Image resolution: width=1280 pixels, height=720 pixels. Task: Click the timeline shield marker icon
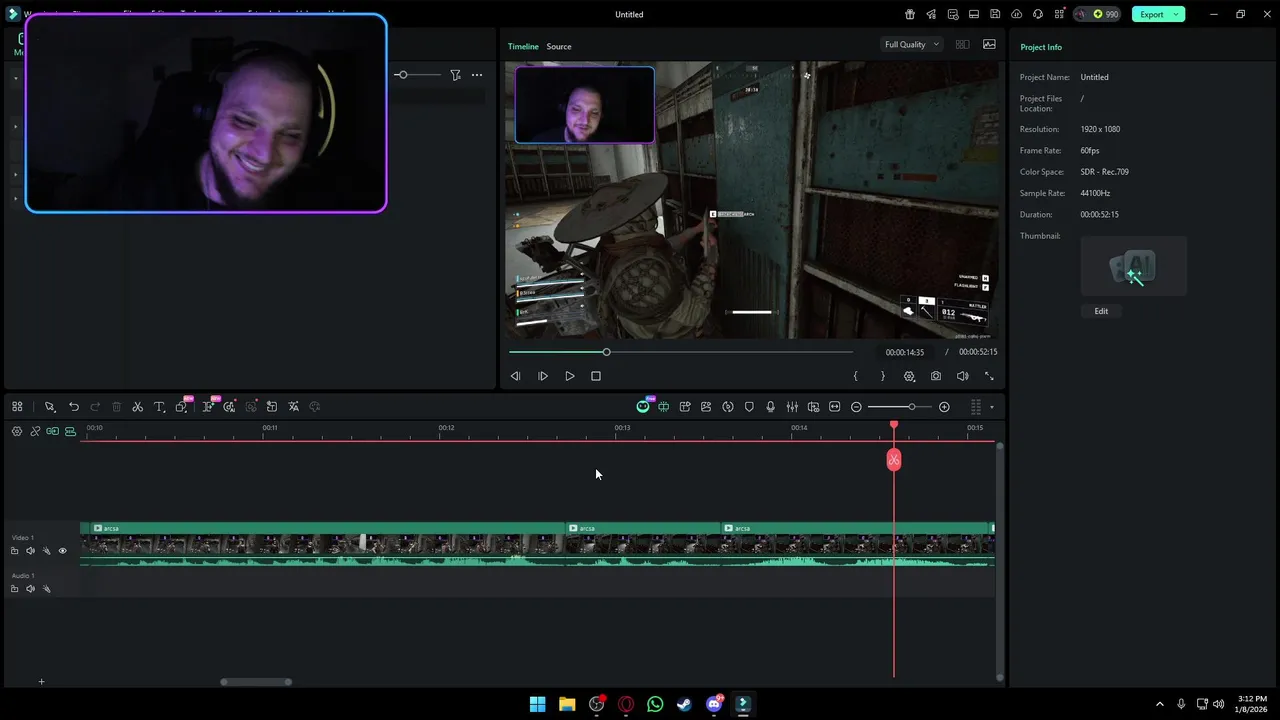pos(749,407)
